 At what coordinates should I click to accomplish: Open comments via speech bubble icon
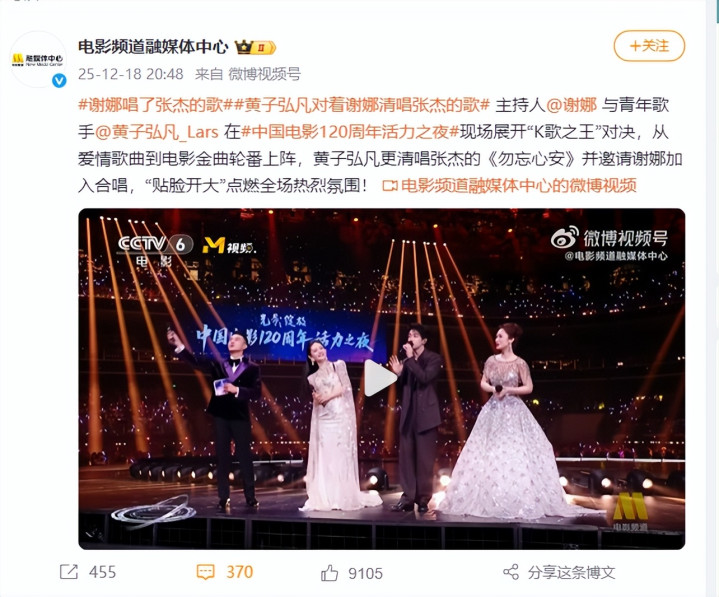coord(205,572)
